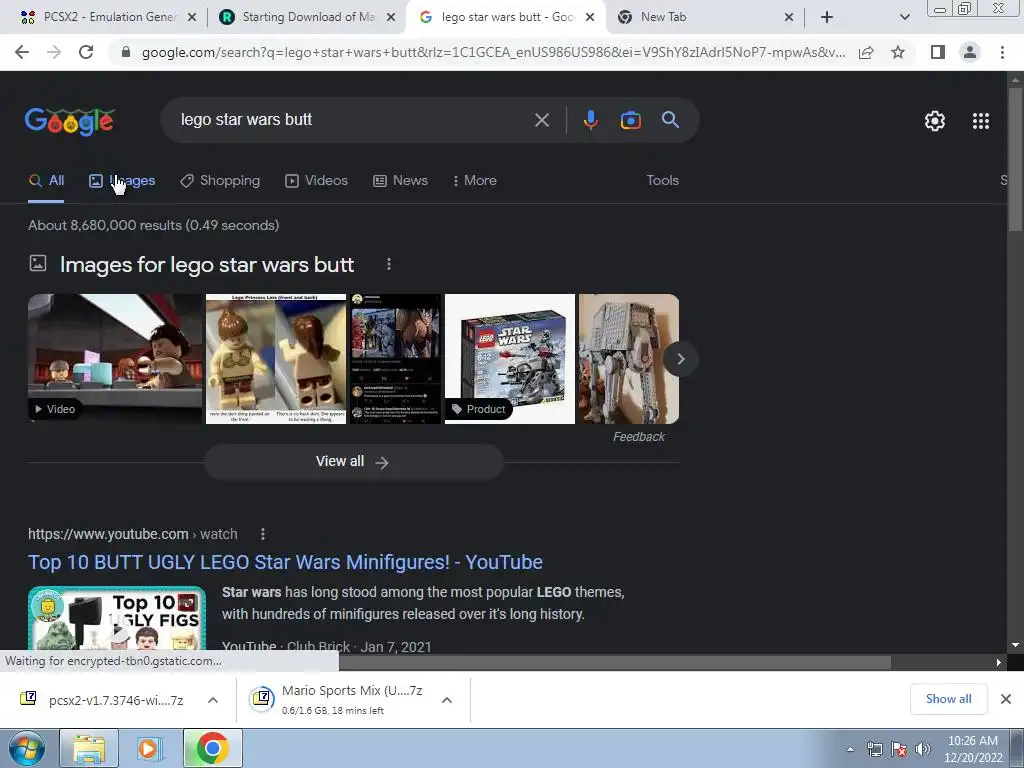Viewport: 1024px width, 768px height.
Task: Select the News search filter
Action: tap(400, 181)
